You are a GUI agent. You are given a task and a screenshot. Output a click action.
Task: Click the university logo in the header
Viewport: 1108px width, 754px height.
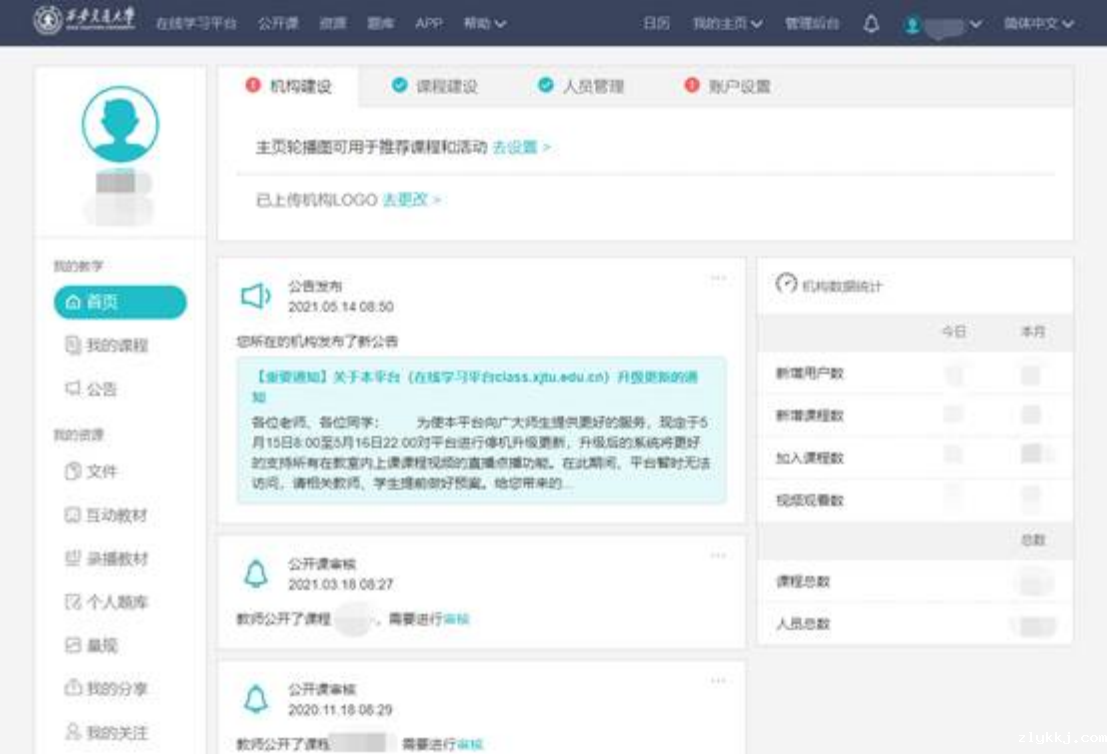pos(87,22)
